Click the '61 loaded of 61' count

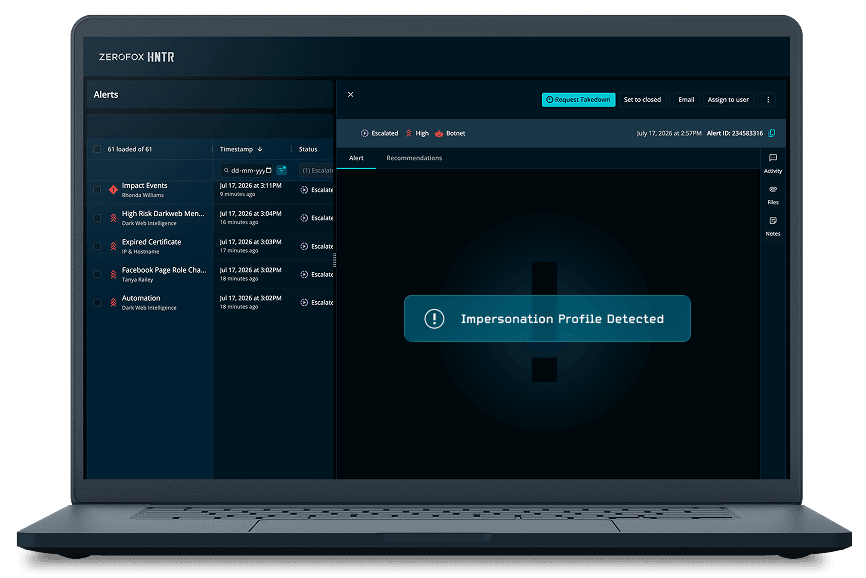130,149
